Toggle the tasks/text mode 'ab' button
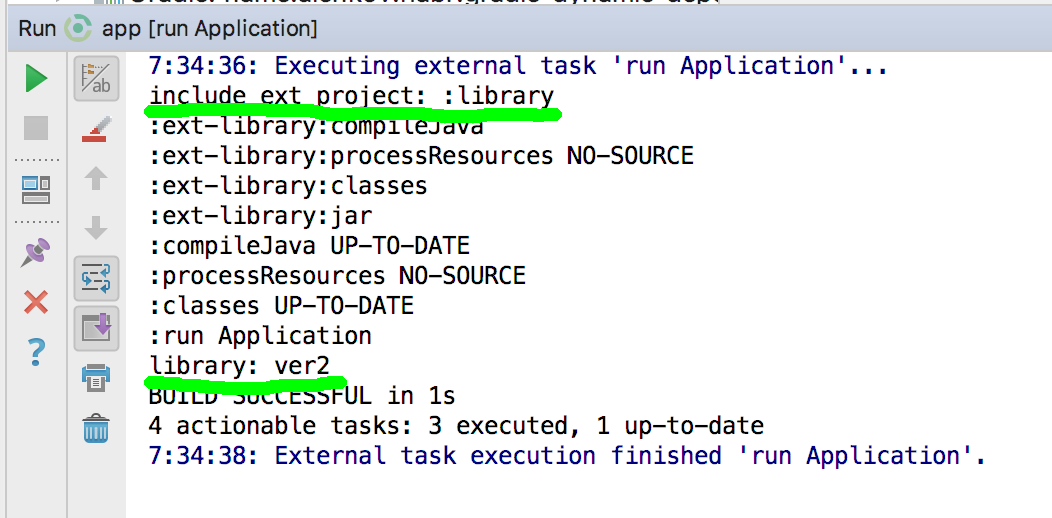The height and width of the screenshot is (518, 1052). (96, 78)
